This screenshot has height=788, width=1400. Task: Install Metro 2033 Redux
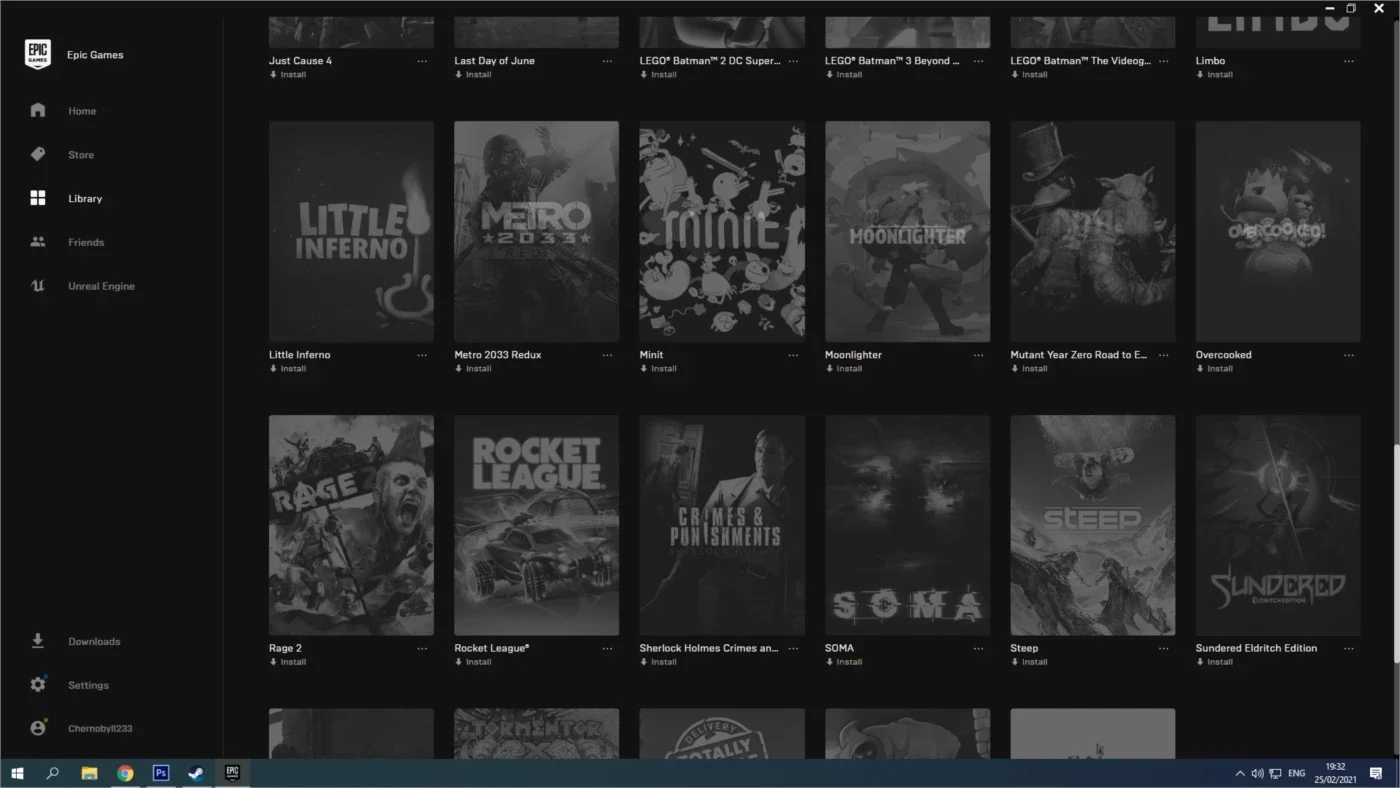473,369
